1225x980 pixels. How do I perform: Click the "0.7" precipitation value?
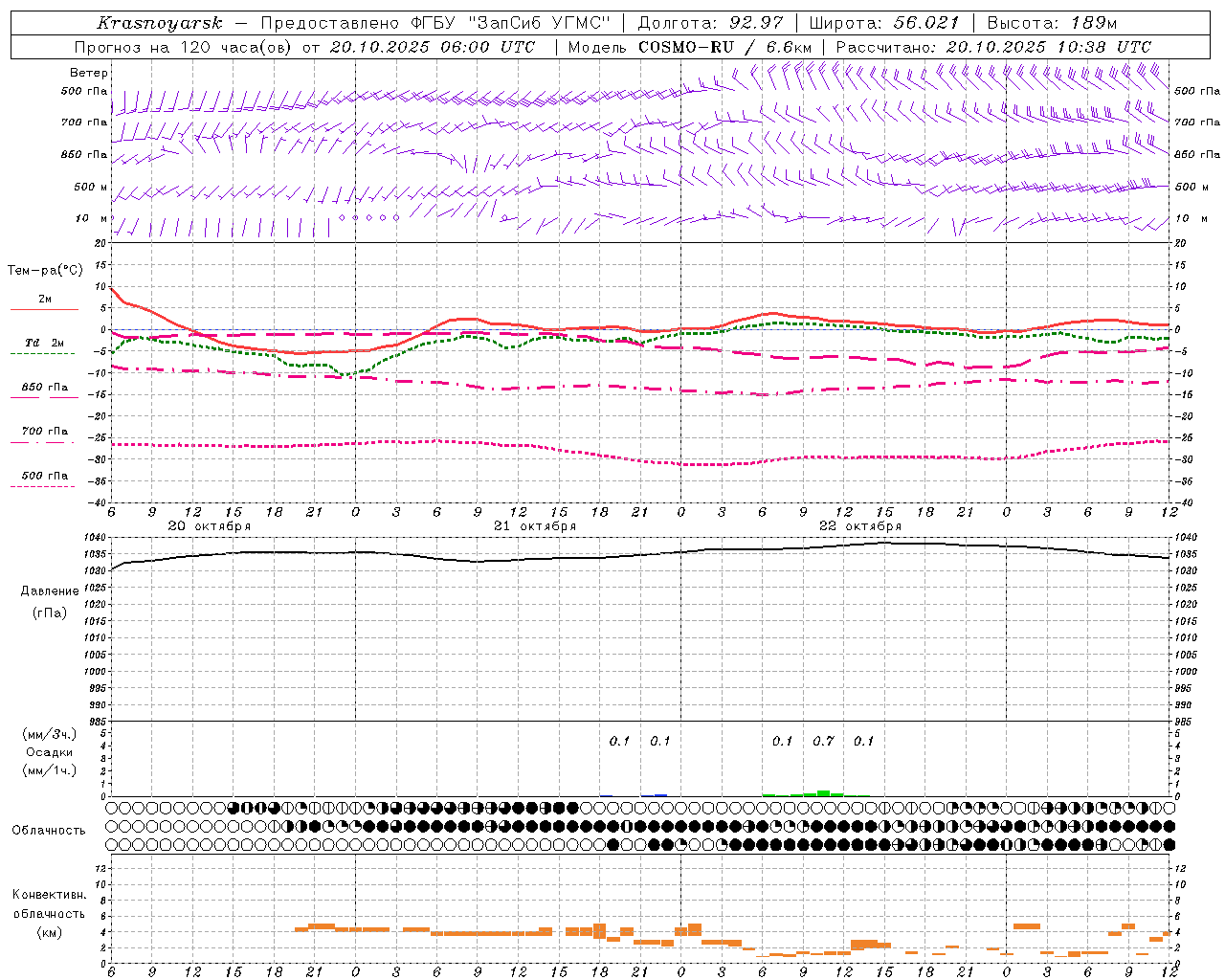point(823,741)
